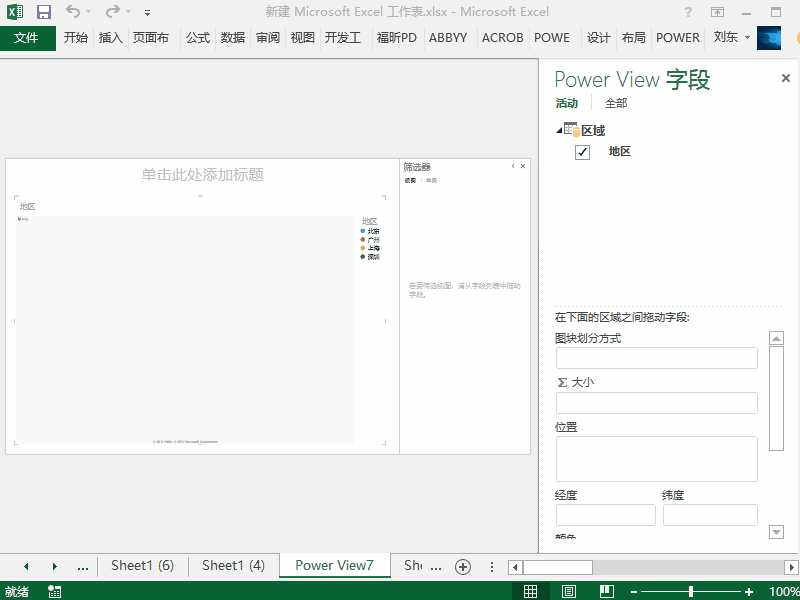Image resolution: width=800 pixels, height=600 pixels.
Task: Select the Power View7 sheet tab
Action: 334,565
